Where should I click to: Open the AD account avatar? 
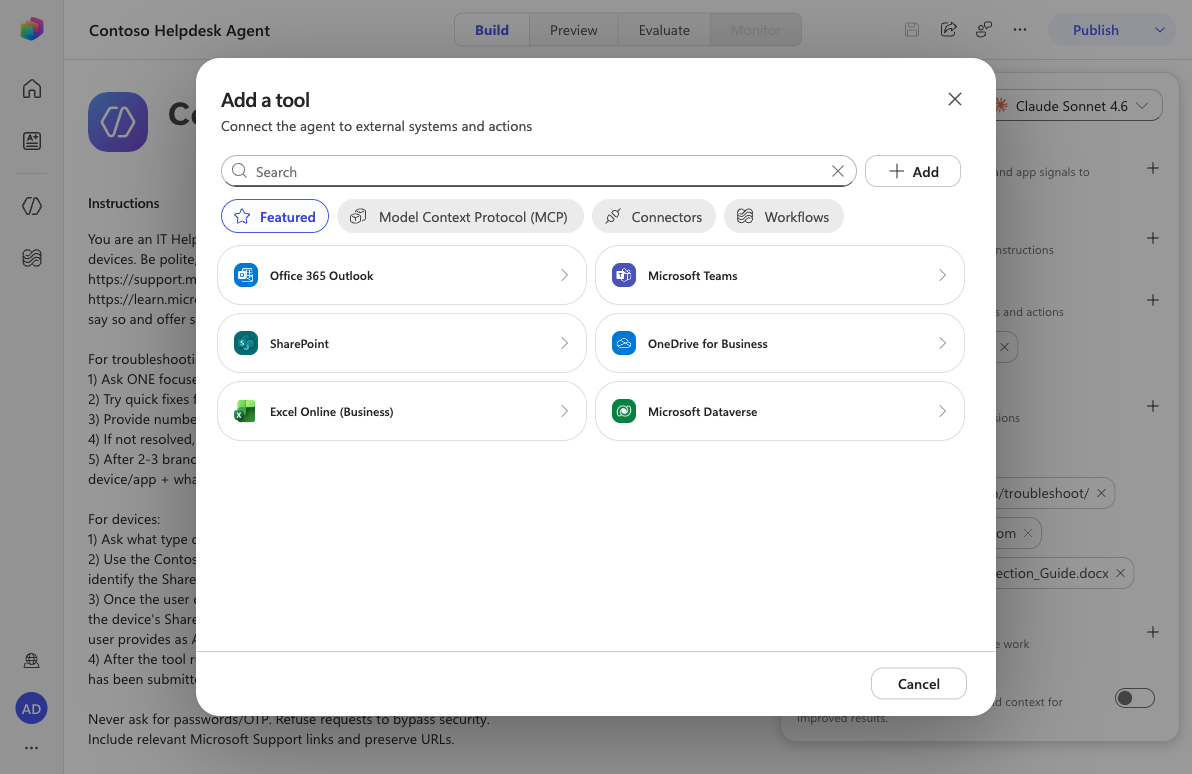point(31,709)
